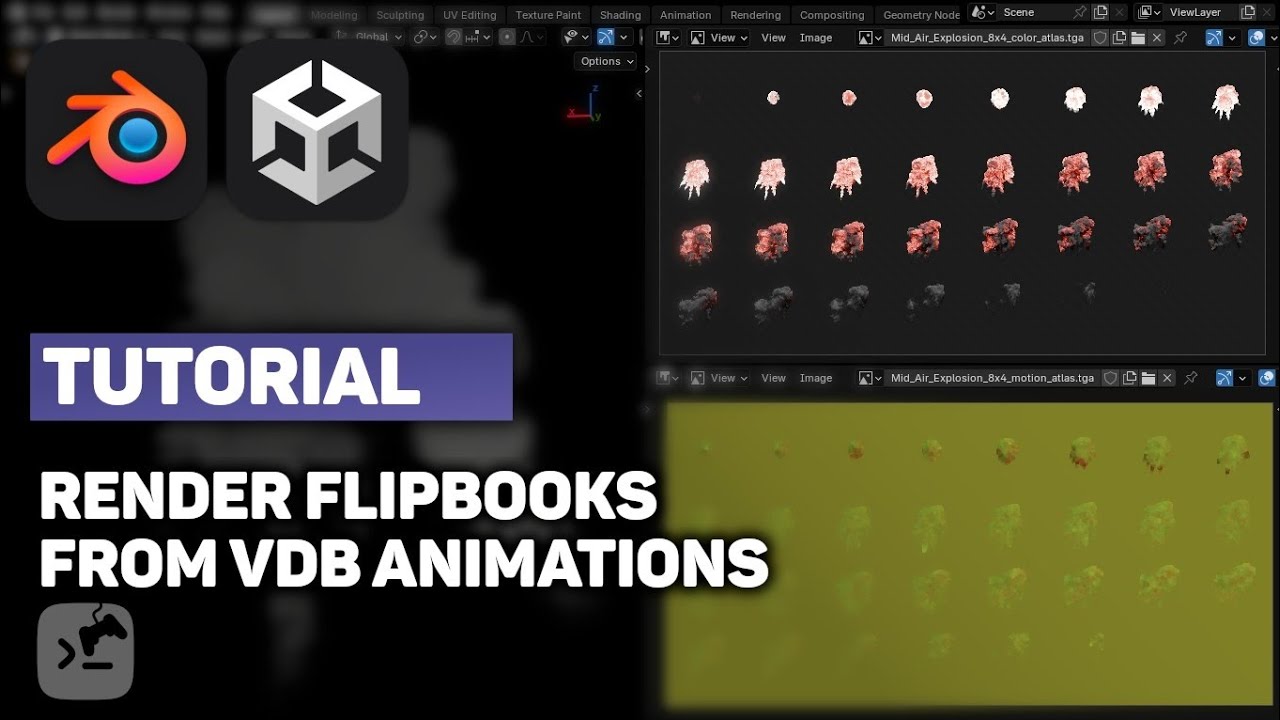Duplicate the color_atlas image with new image icon
Screen dimensions: 1280x720
click(1119, 37)
